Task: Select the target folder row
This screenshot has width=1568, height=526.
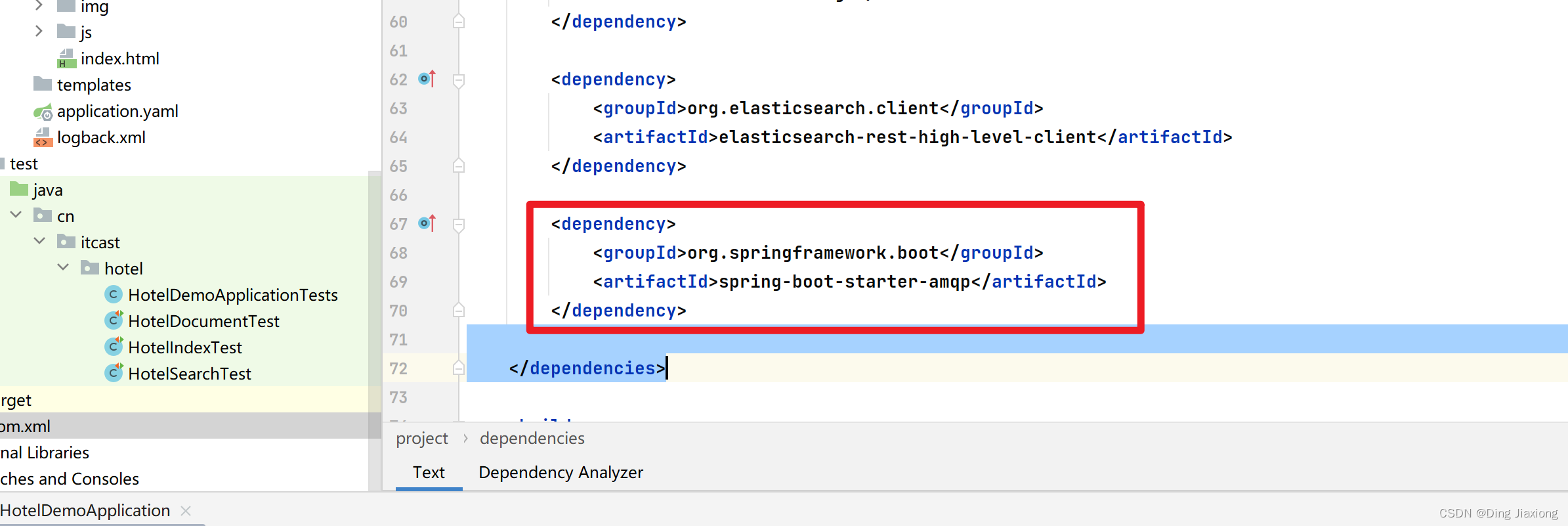Action: [190, 400]
